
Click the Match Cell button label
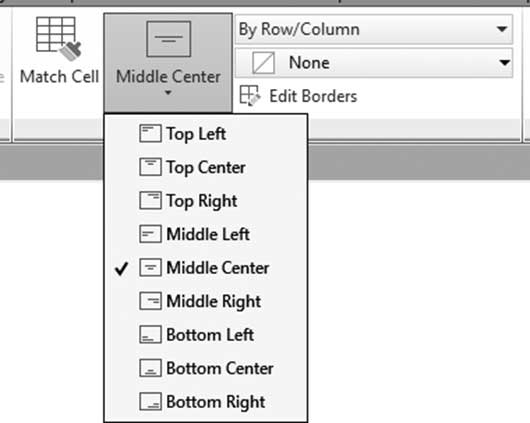(59, 76)
